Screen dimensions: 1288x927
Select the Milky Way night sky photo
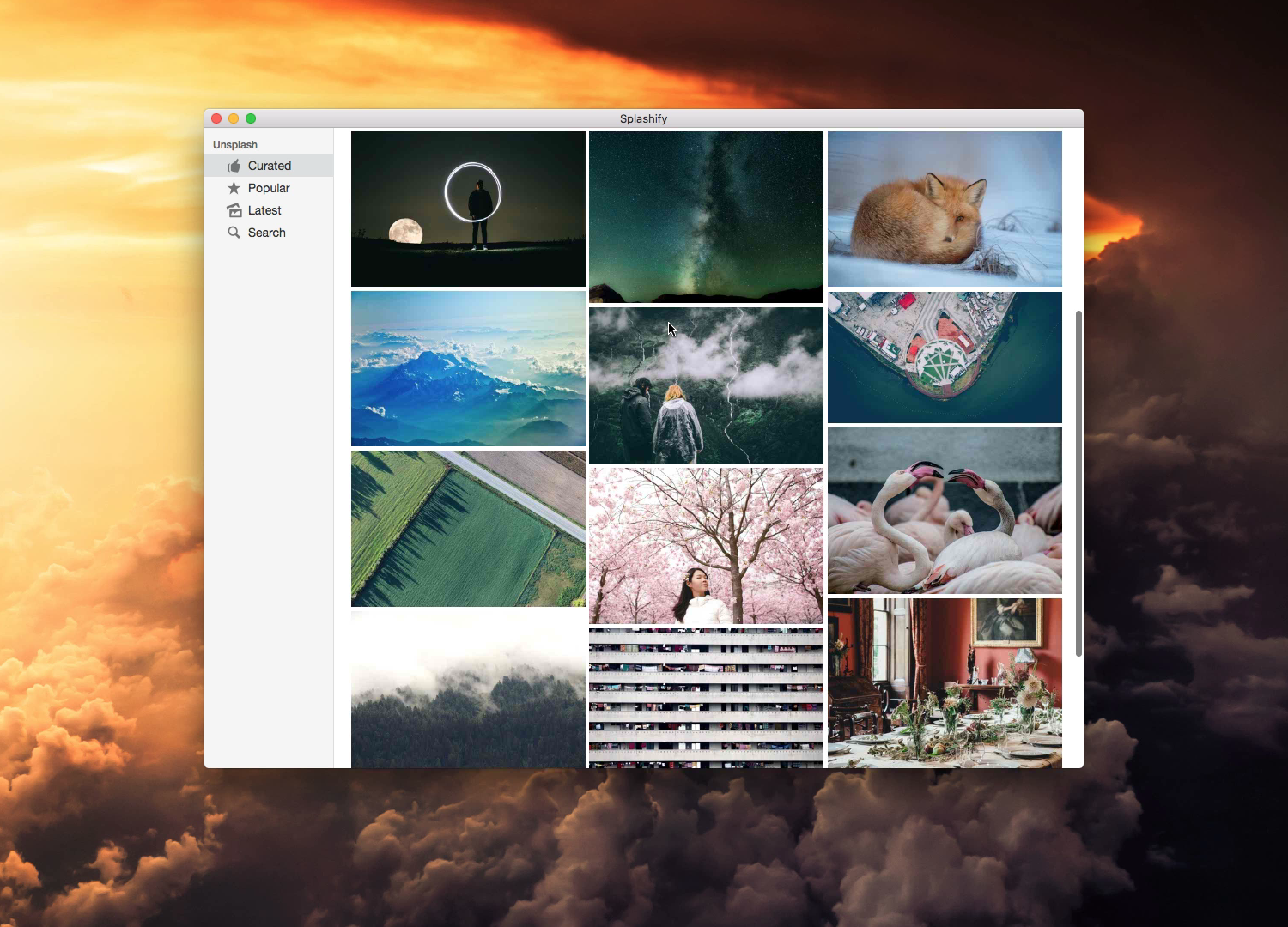pyautogui.click(x=706, y=216)
